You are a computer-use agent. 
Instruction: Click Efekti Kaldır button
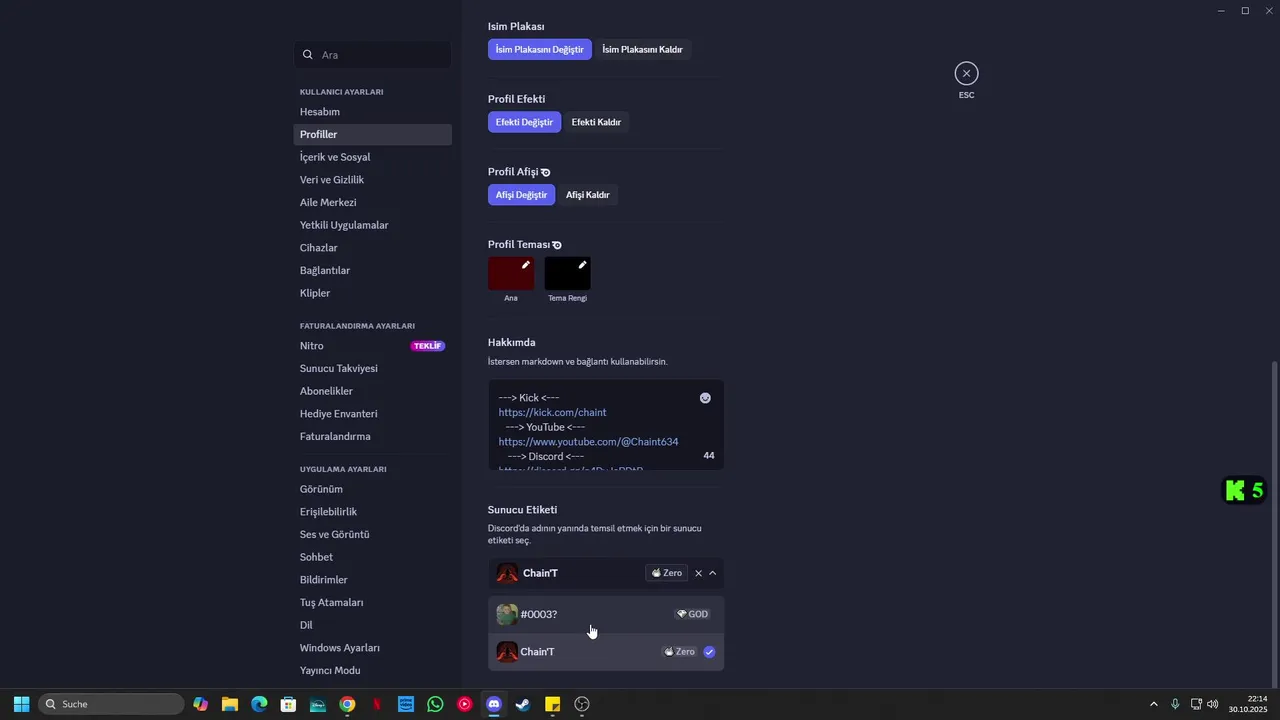tap(596, 122)
